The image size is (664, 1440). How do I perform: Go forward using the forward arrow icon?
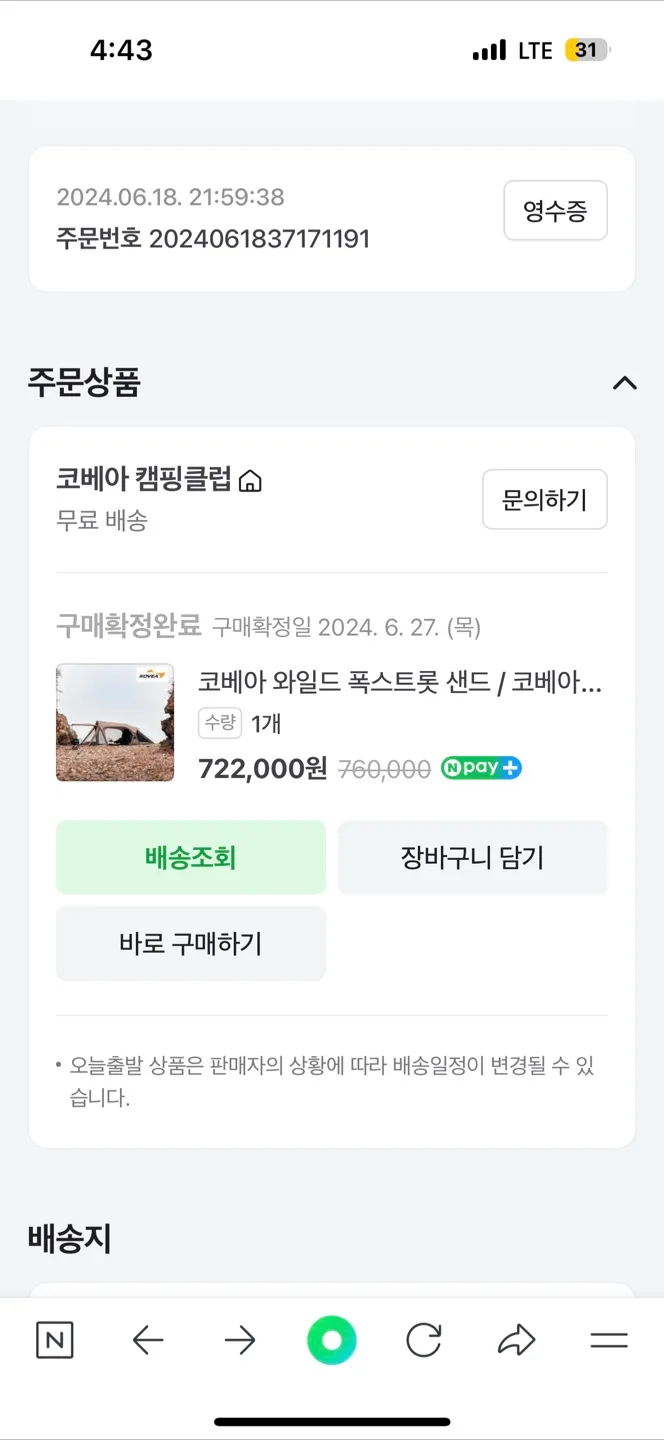tap(240, 1341)
